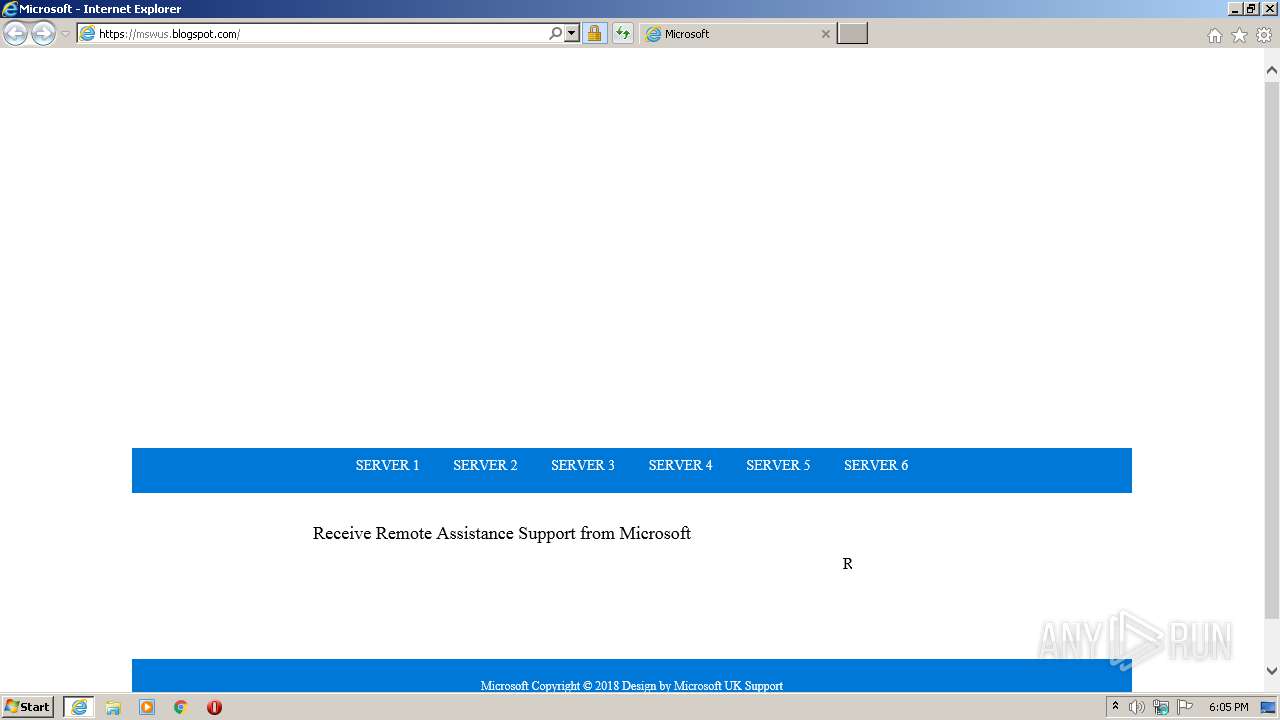Open SERVER 2 link
The width and height of the screenshot is (1280, 720).
(485, 465)
